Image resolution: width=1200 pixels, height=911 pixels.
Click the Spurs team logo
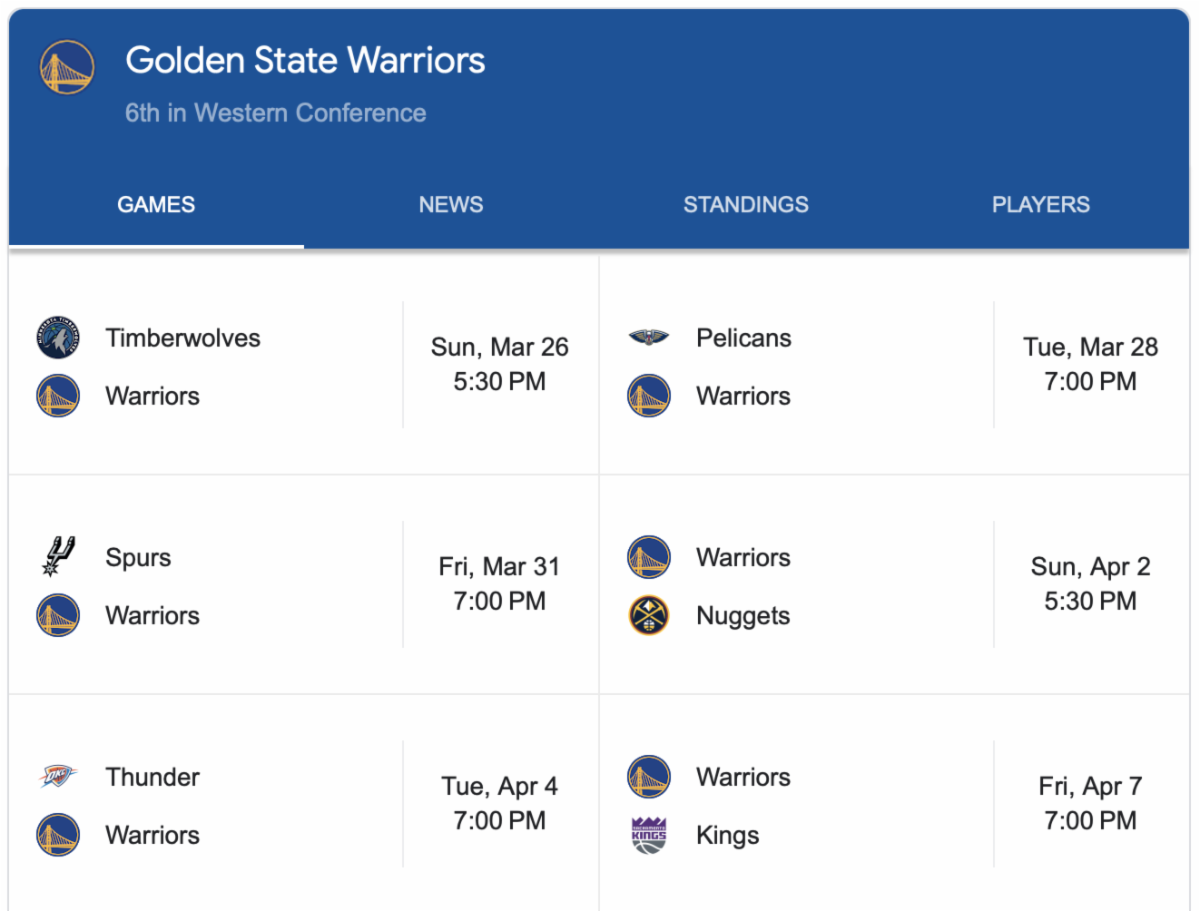click(58, 557)
